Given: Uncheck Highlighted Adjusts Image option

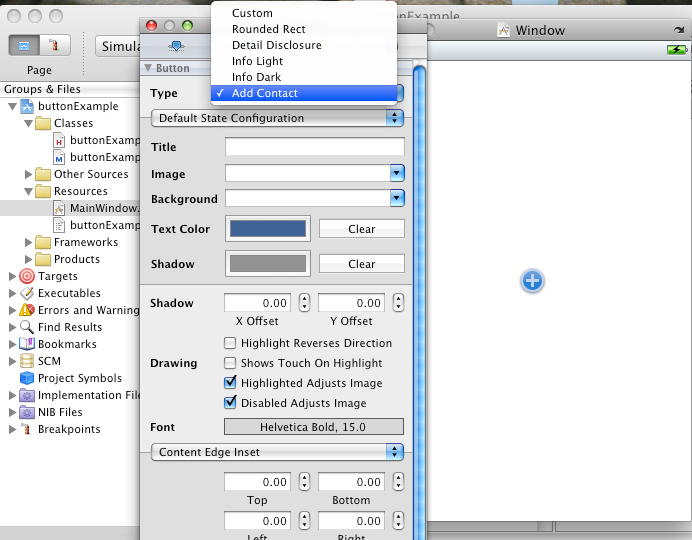Looking at the screenshot, I should (231, 383).
